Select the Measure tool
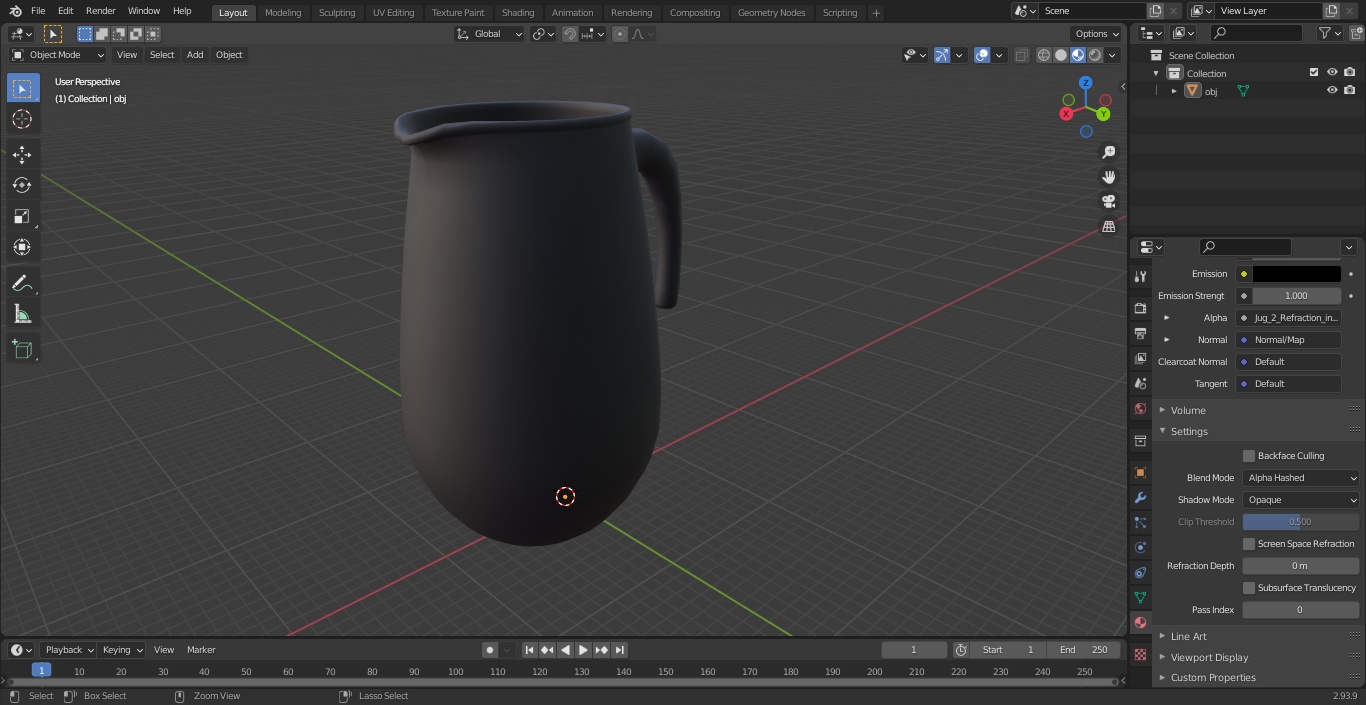 click(22, 315)
